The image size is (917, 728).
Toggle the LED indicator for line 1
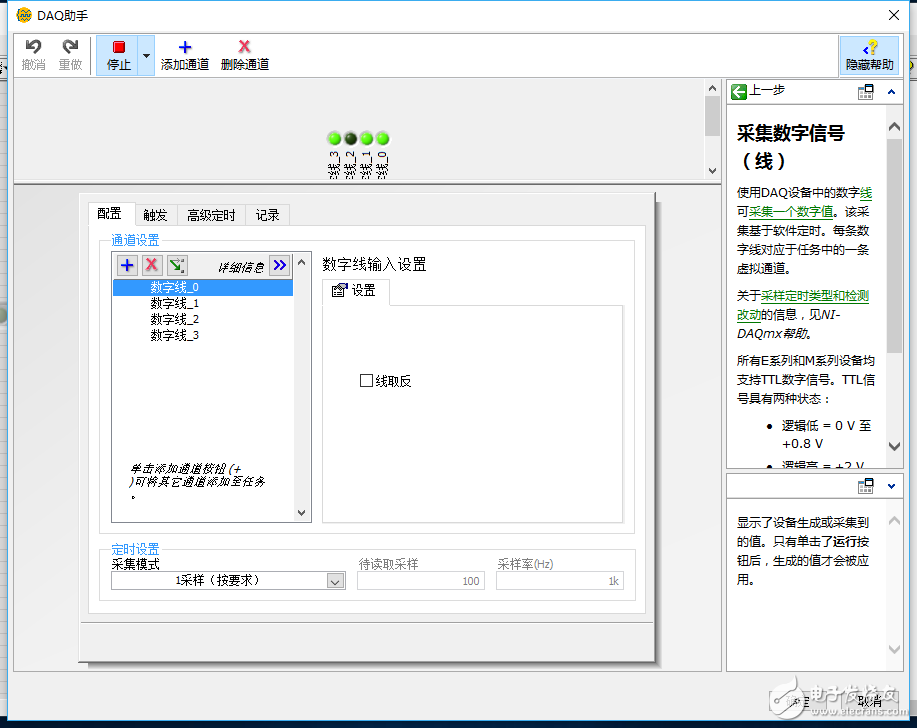[366, 139]
